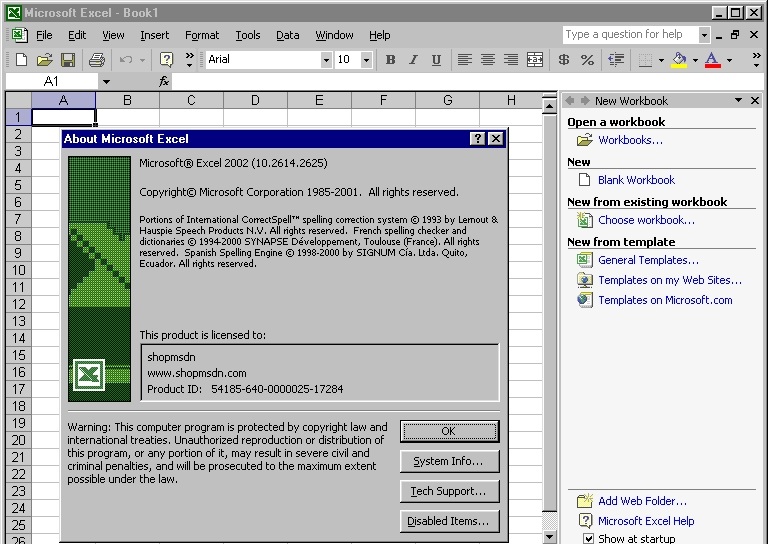768x544 pixels.
Task: Close the New Workbook task pane
Action: pyautogui.click(x=755, y=100)
